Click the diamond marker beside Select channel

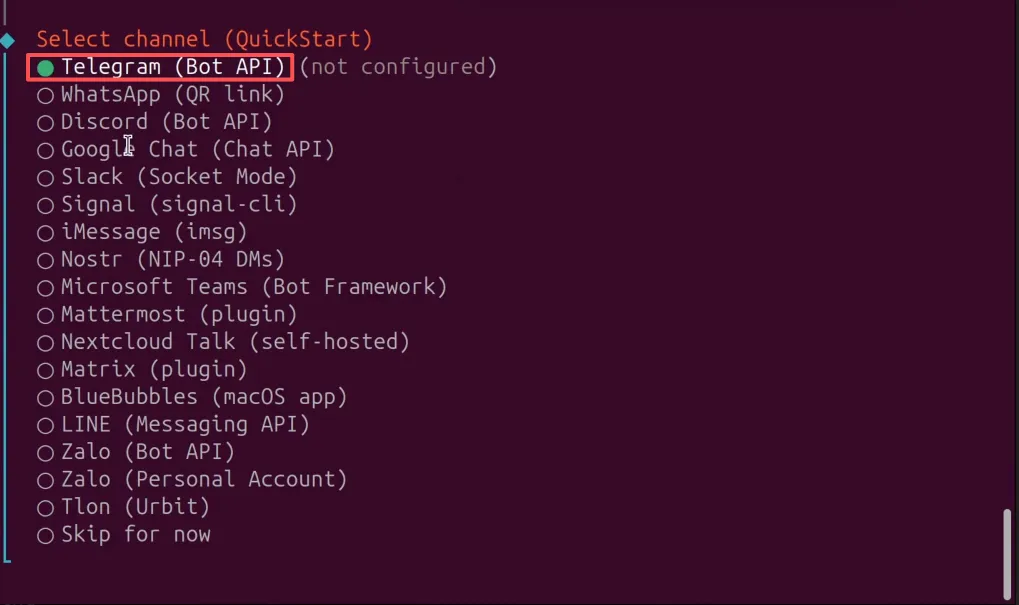pos(8,40)
